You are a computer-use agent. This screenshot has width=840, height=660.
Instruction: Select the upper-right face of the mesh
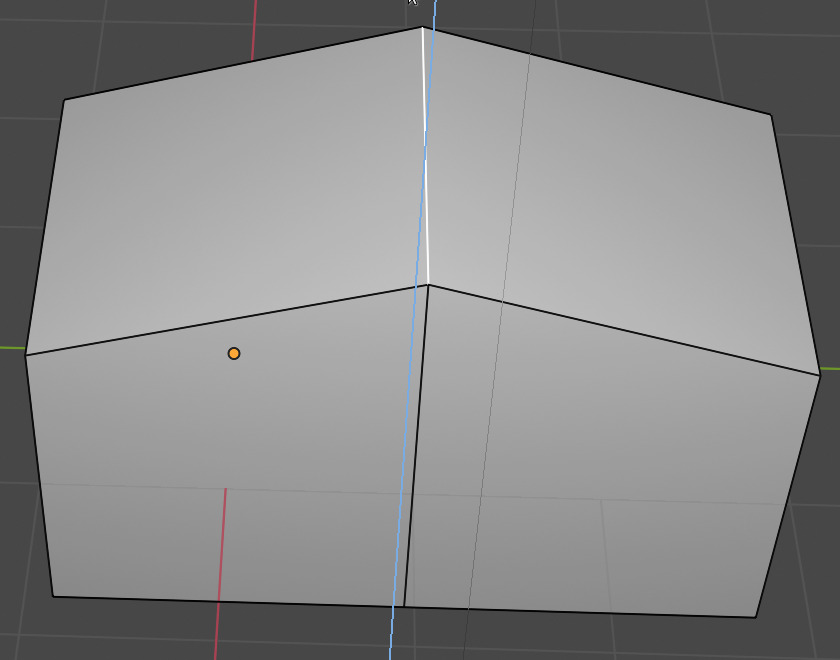click(620, 200)
